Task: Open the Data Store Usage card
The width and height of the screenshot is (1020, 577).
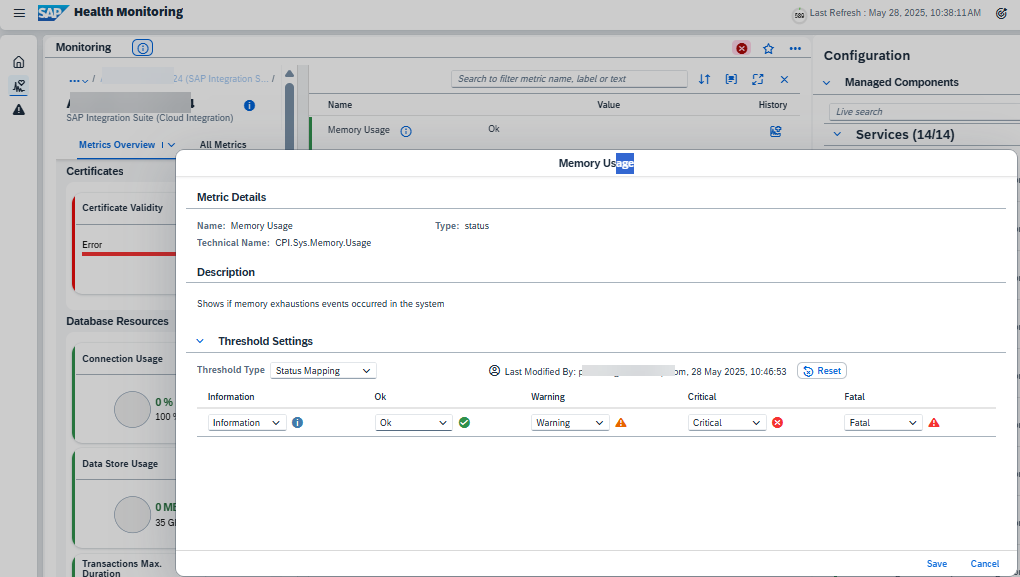Action: pos(124,498)
